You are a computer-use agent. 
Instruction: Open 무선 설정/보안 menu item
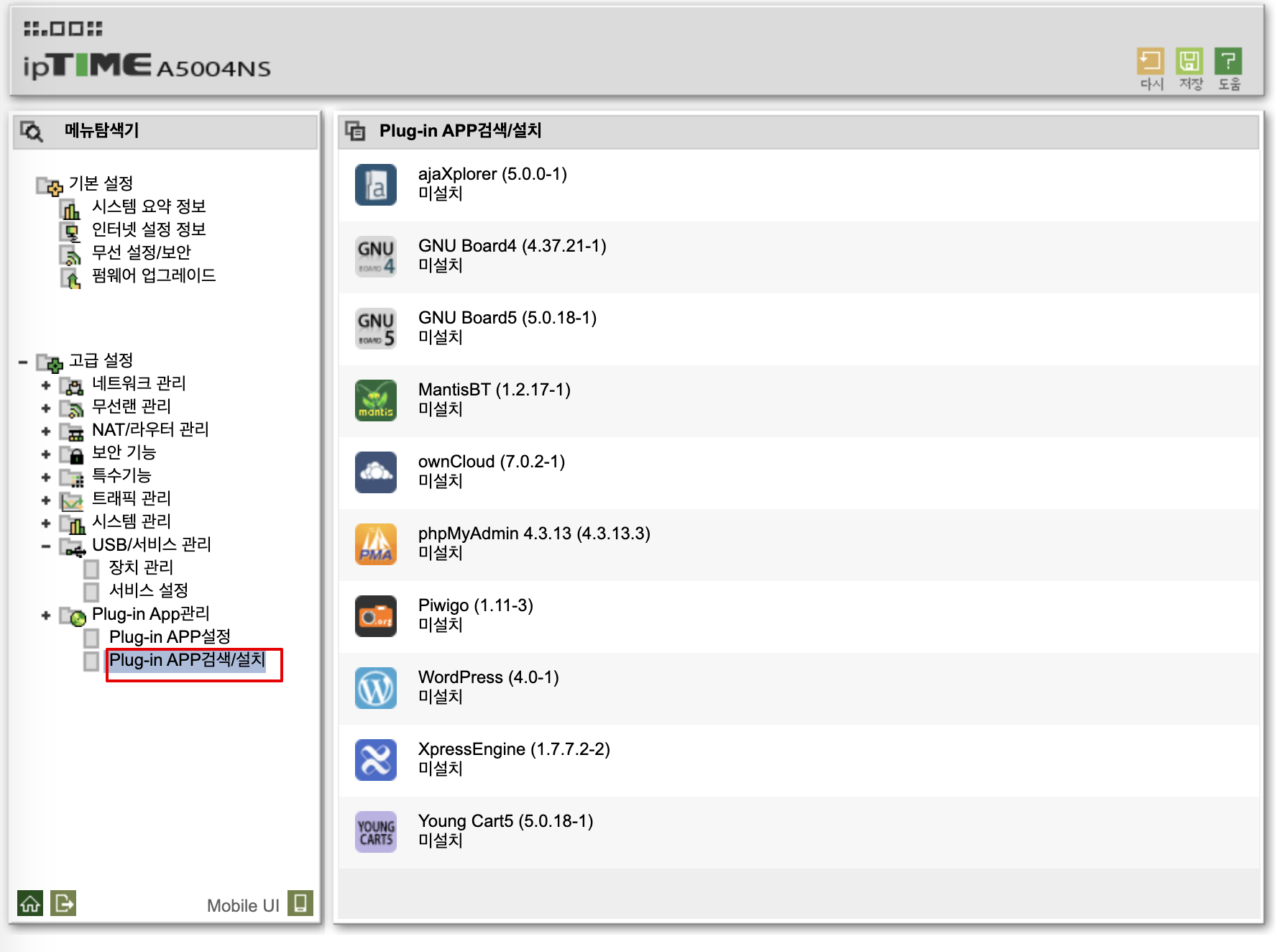pyautogui.click(x=142, y=252)
